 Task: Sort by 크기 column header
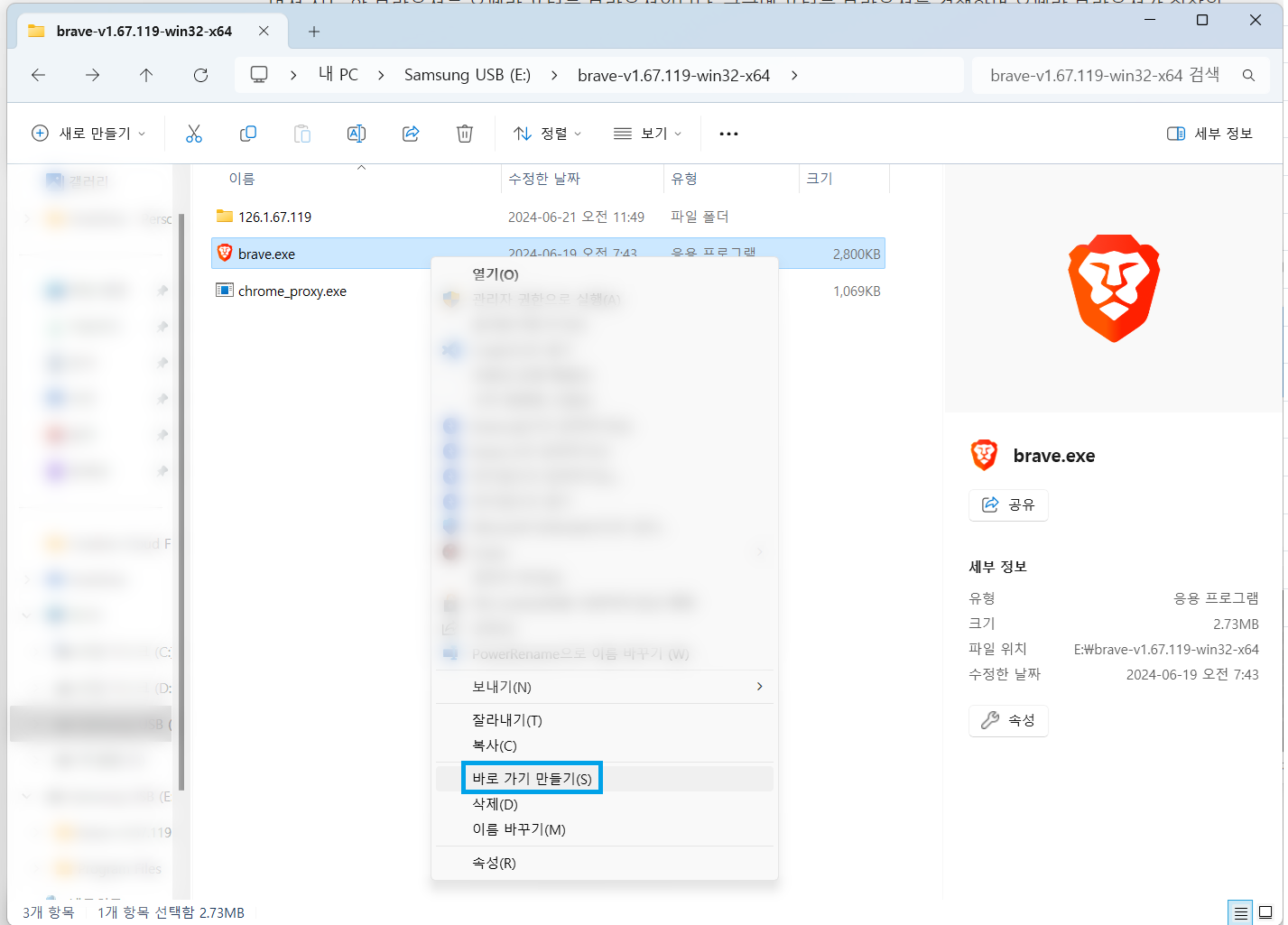coord(844,179)
